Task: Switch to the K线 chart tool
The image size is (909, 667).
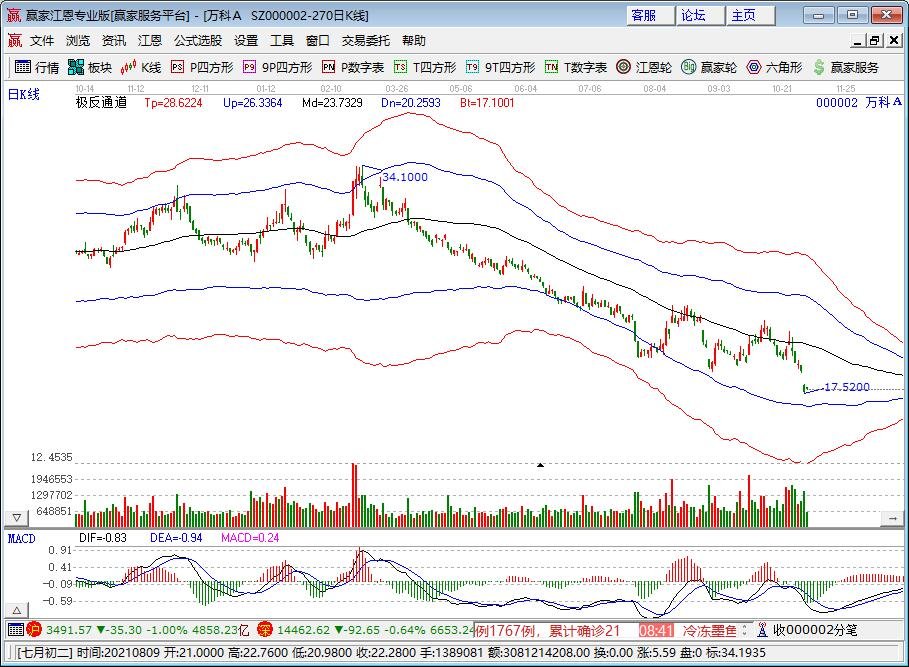Action: (141, 67)
